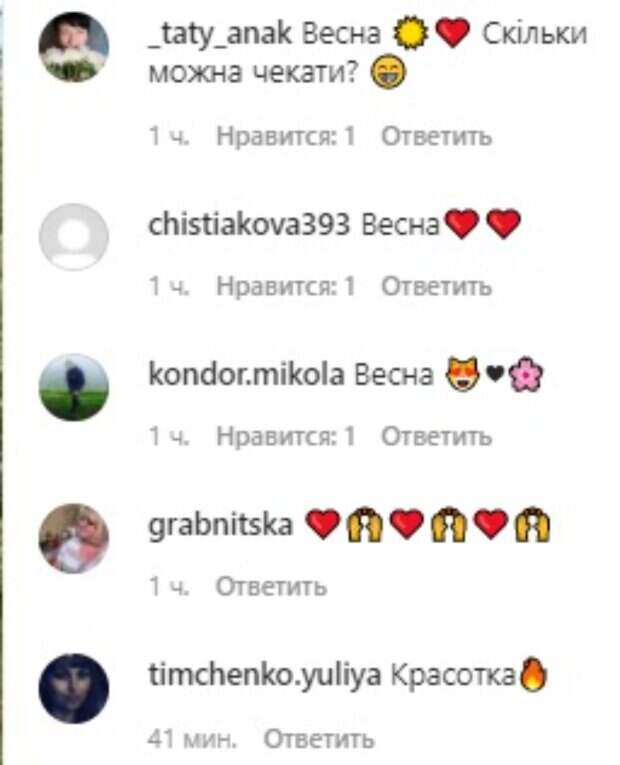
Task: Click the timchenko.yuliya username
Action: tap(264, 676)
